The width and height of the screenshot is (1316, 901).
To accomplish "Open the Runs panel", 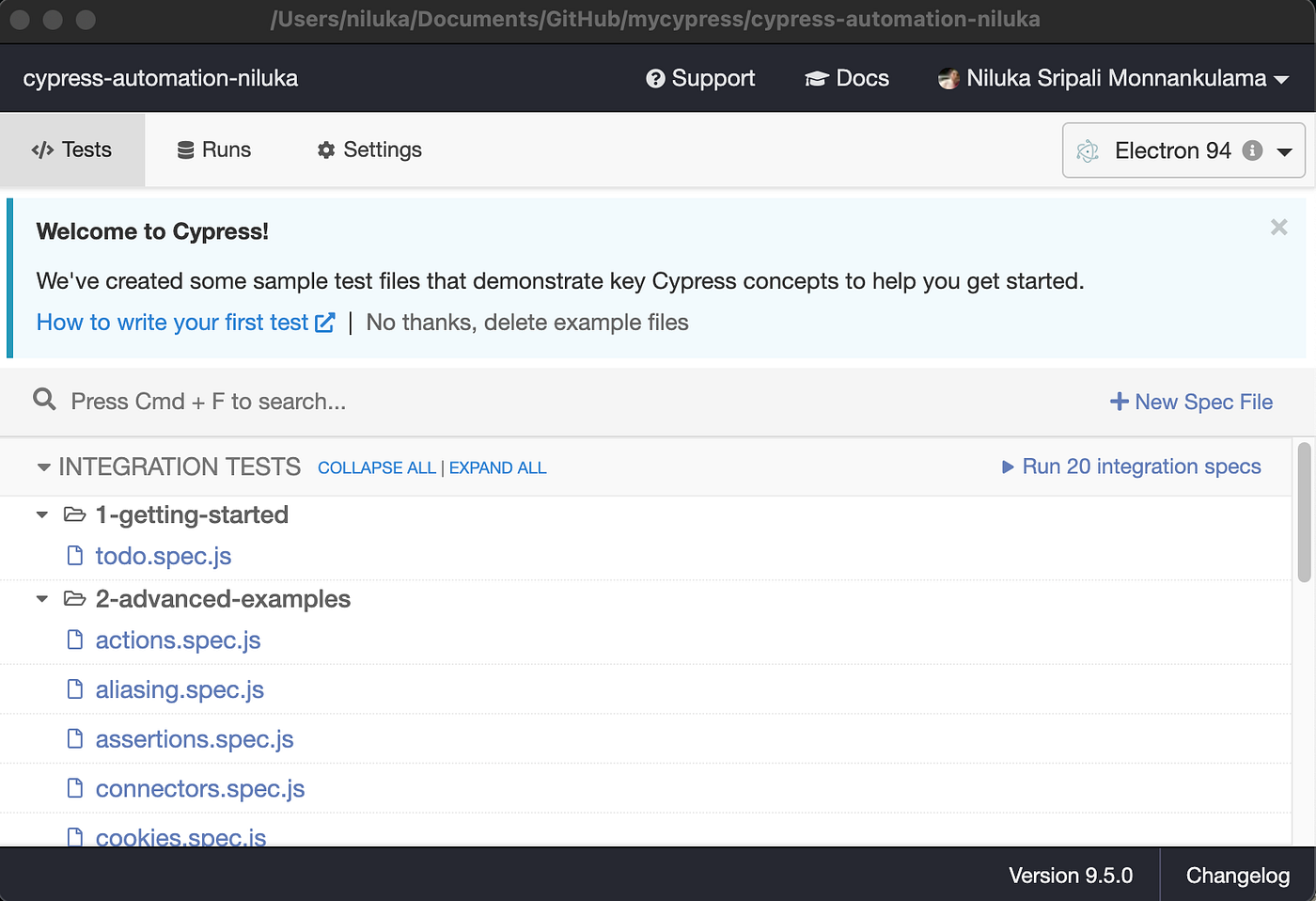I will tap(213, 150).
